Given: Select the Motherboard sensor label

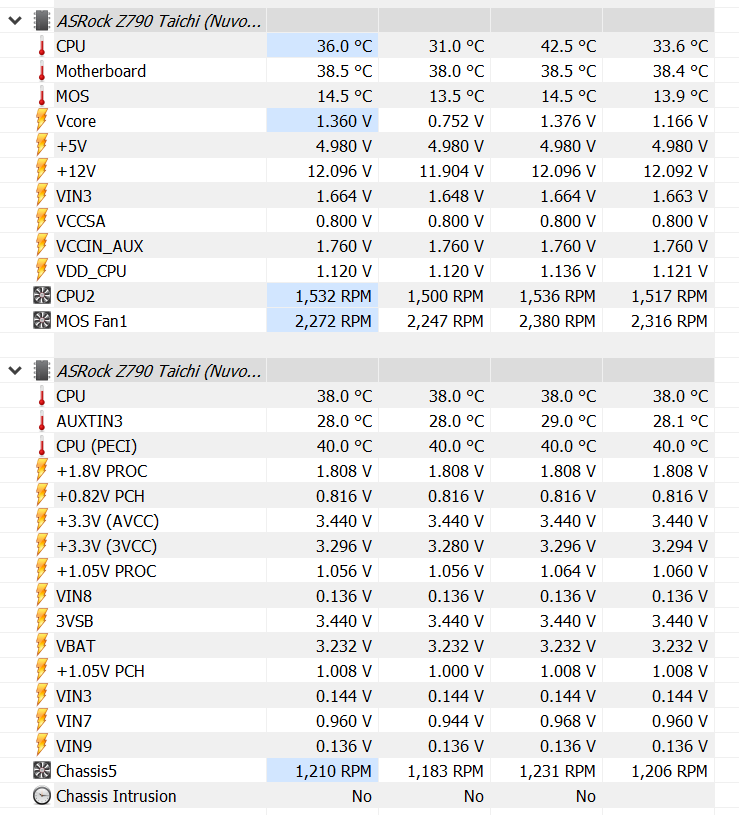Looking at the screenshot, I should (101, 71).
